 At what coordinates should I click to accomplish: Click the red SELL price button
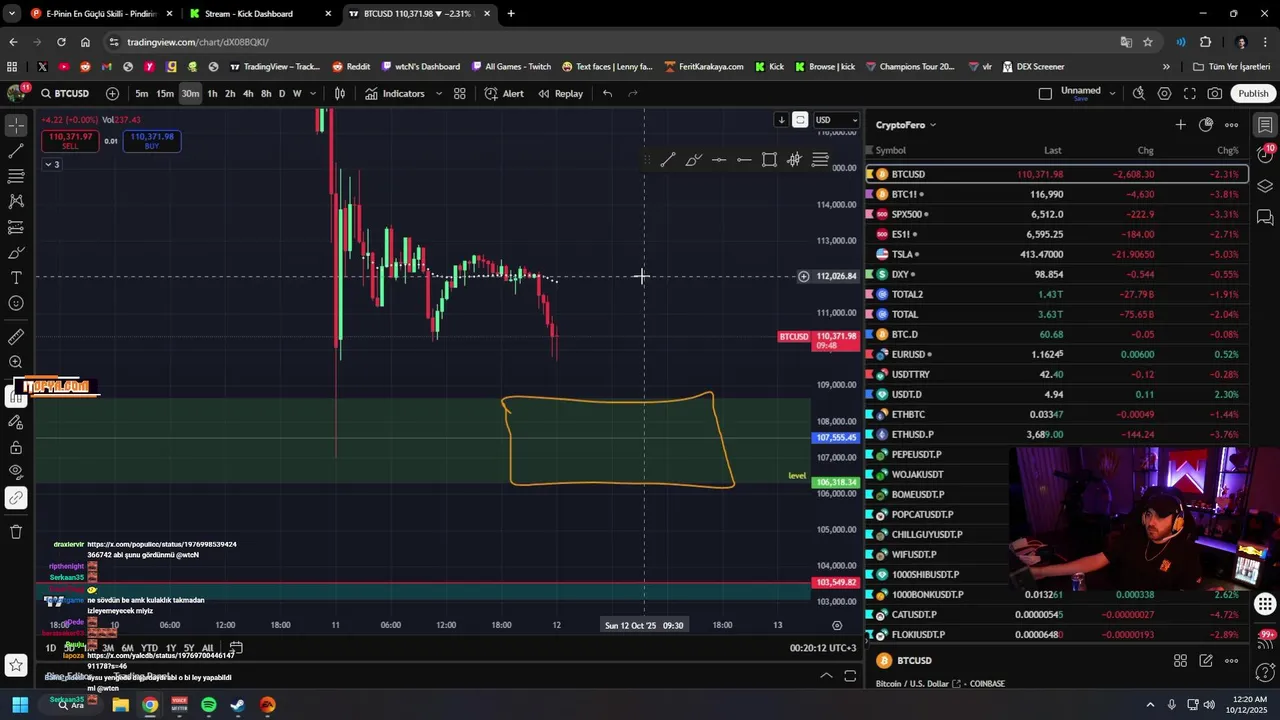(x=69, y=141)
